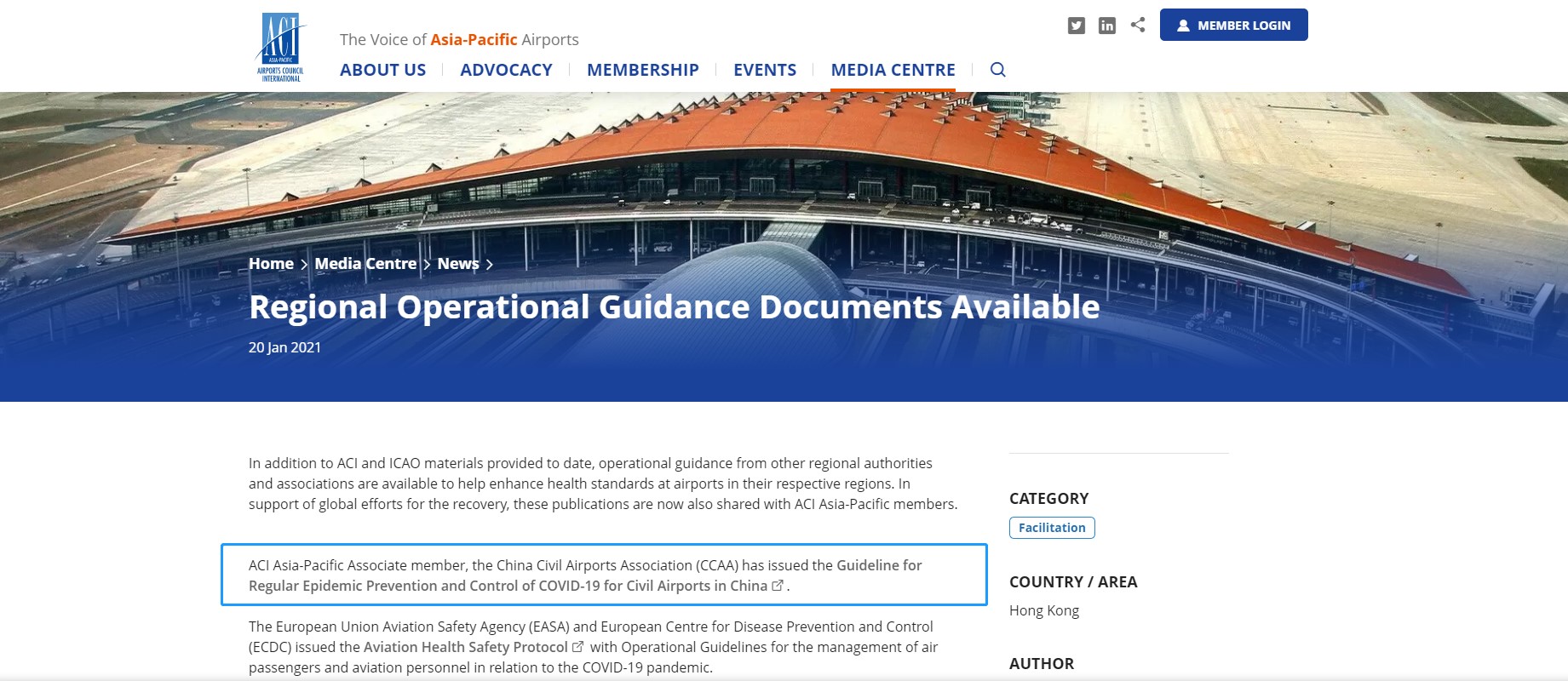Open the EVENTS menu
This screenshot has width=1568, height=681.
coord(765,70)
